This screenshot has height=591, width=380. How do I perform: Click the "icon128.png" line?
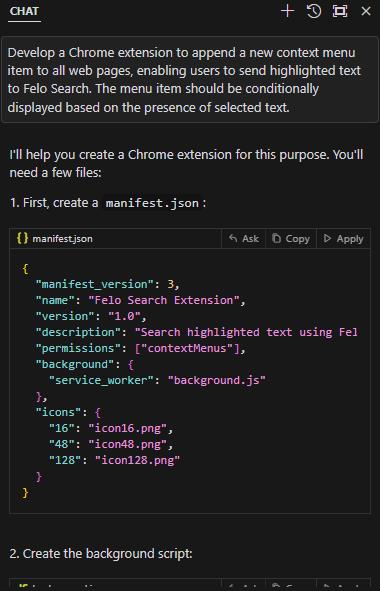point(114,460)
